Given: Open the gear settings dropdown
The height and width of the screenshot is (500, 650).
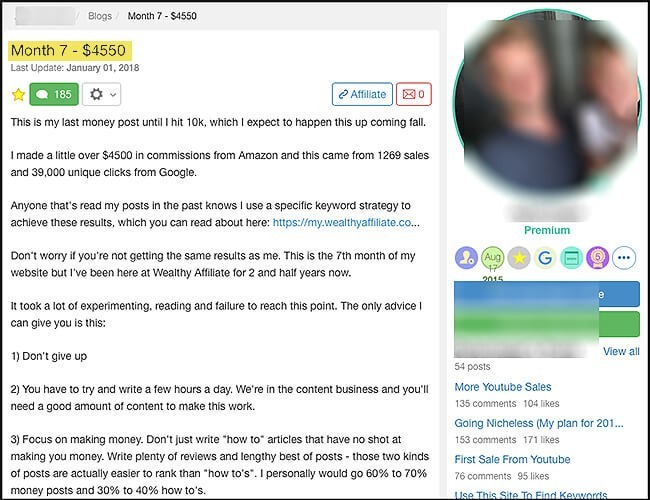Looking at the screenshot, I should pyautogui.click(x=102, y=95).
